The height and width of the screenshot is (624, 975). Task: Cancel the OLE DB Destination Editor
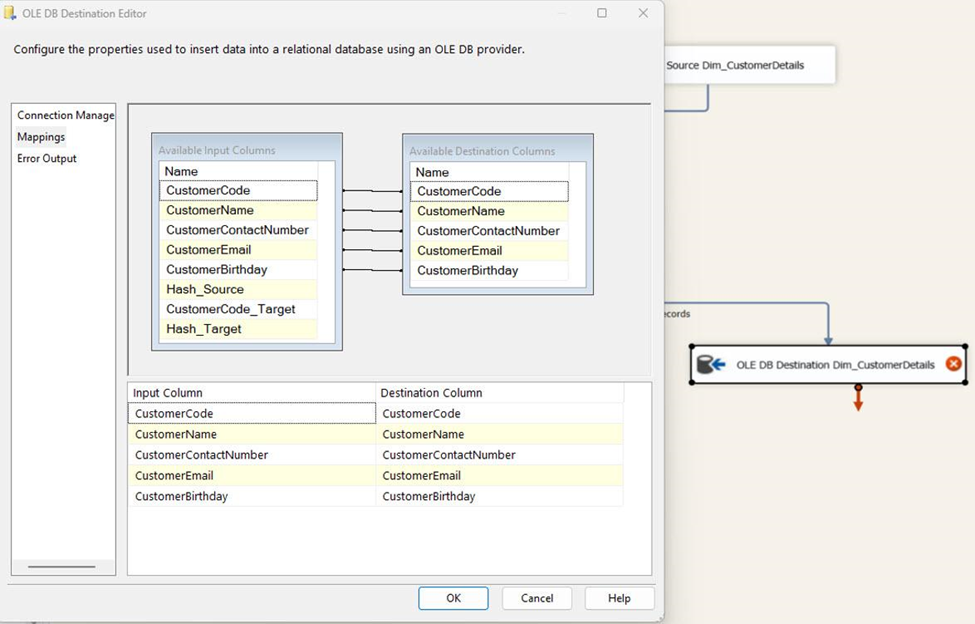537,598
